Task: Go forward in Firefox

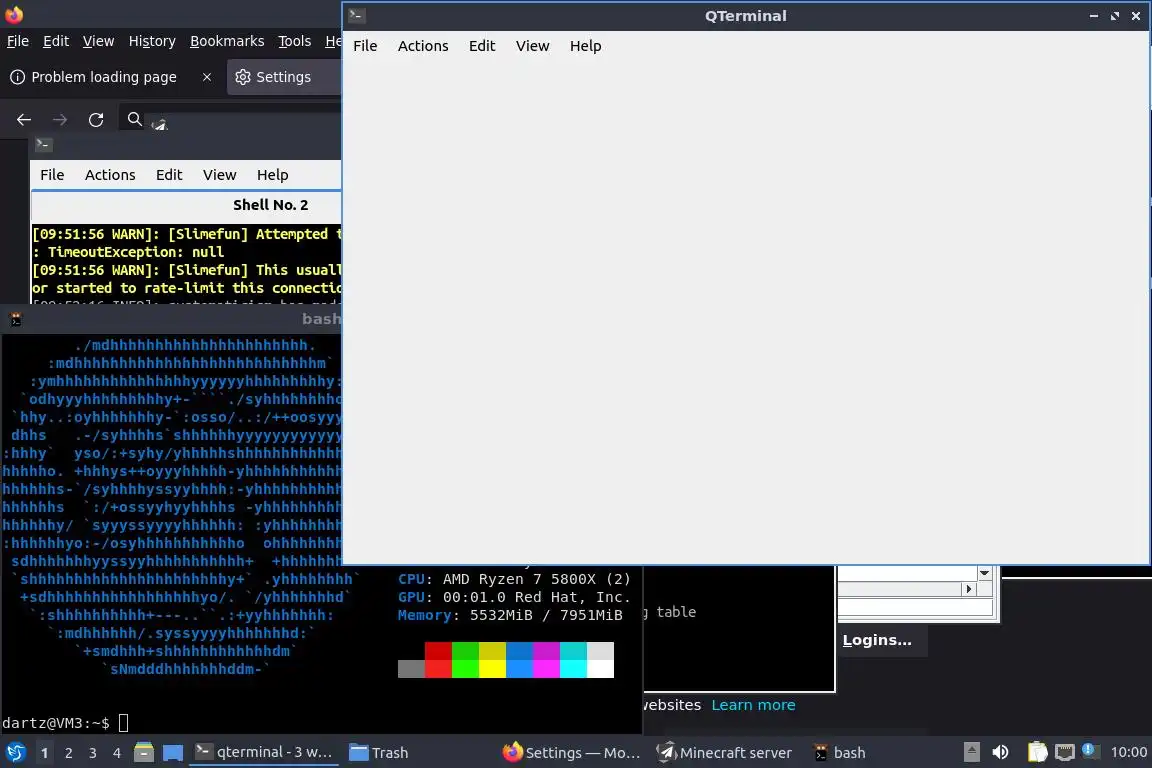Action: click(x=60, y=119)
